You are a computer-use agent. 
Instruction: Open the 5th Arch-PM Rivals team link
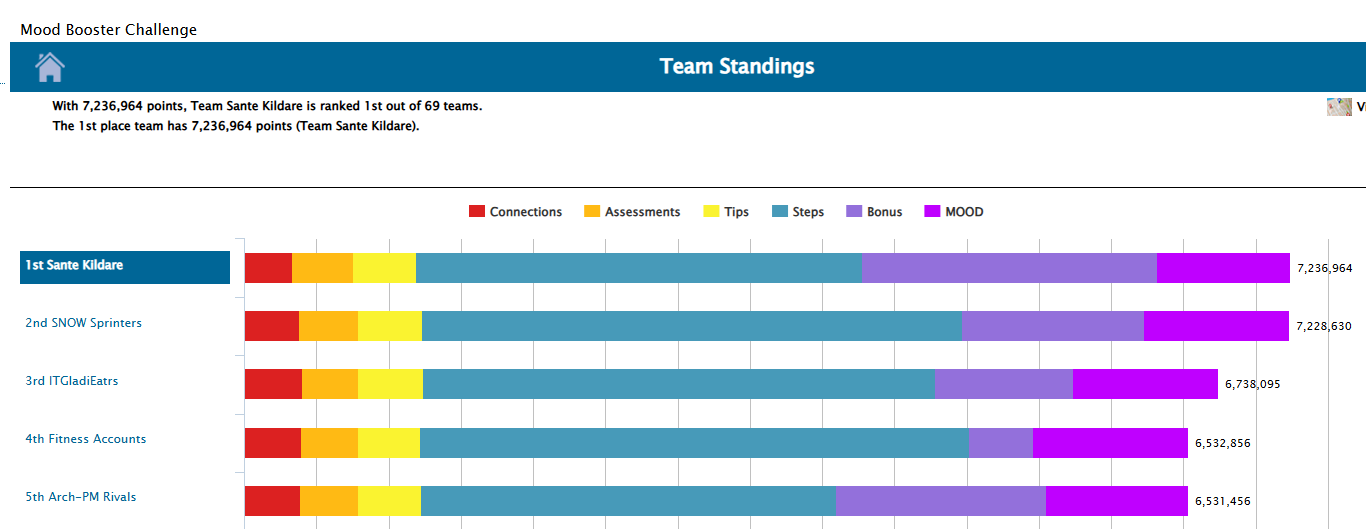(81, 497)
